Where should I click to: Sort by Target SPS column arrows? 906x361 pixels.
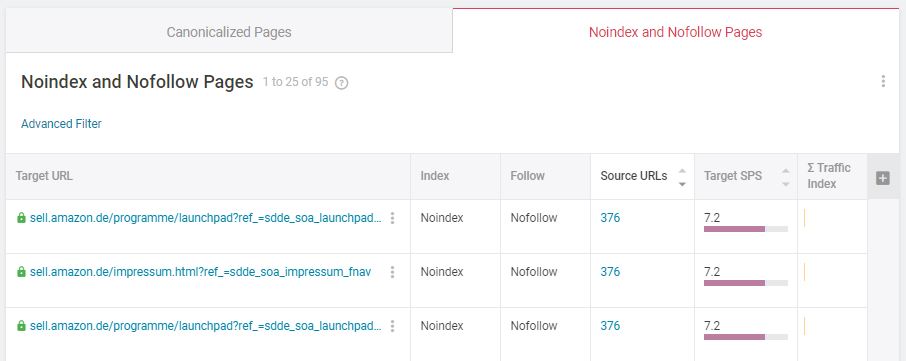pos(785,177)
